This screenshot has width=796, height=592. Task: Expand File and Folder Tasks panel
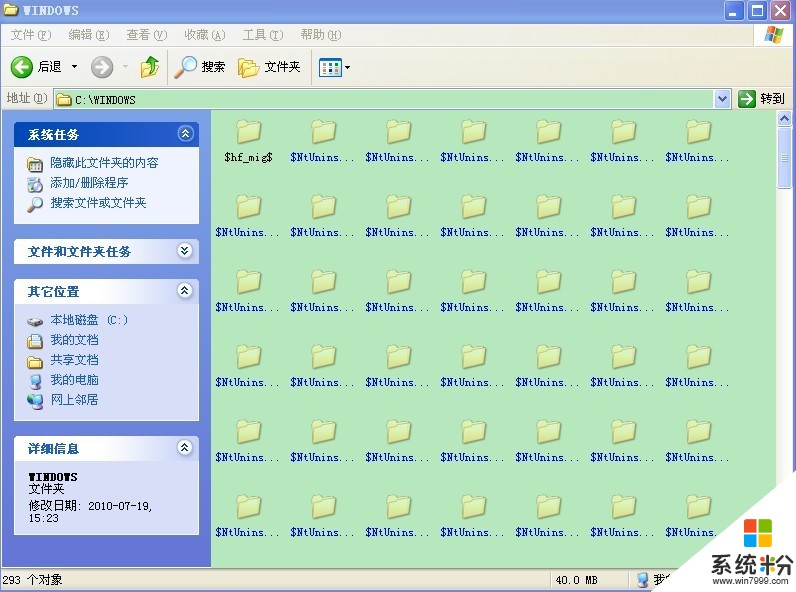point(185,250)
